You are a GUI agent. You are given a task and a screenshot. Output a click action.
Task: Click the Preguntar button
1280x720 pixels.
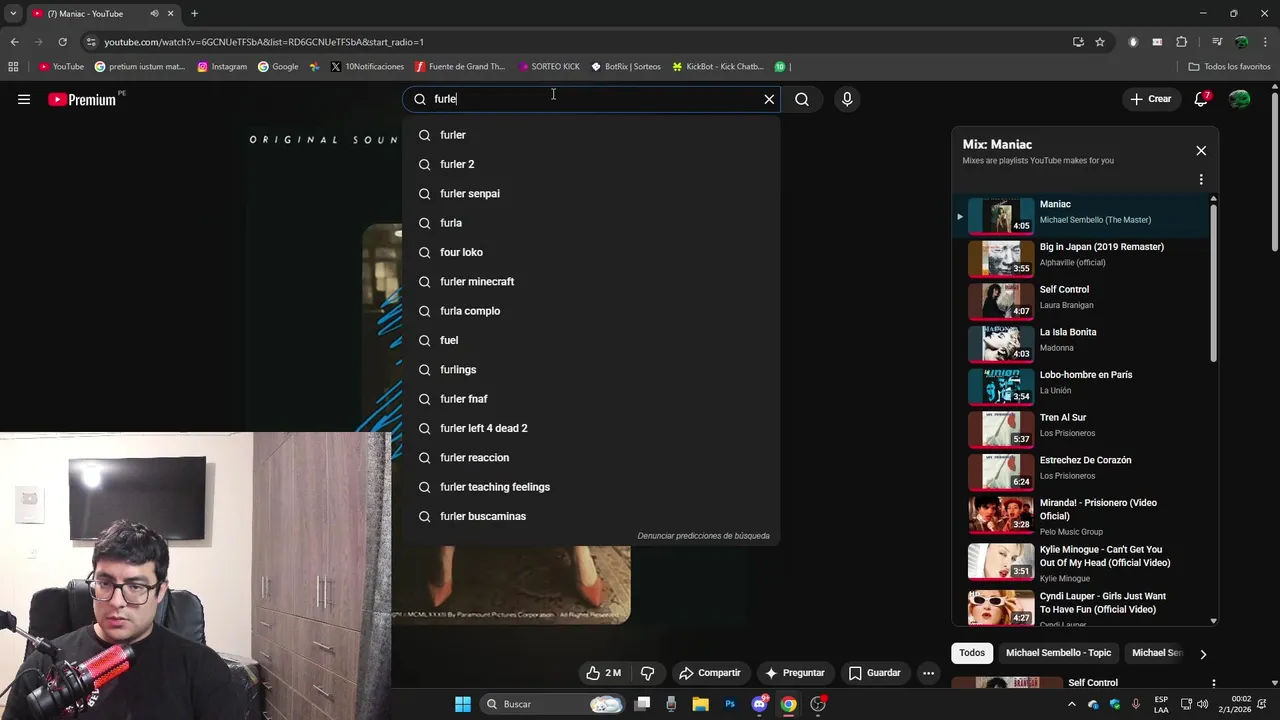(x=795, y=673)
